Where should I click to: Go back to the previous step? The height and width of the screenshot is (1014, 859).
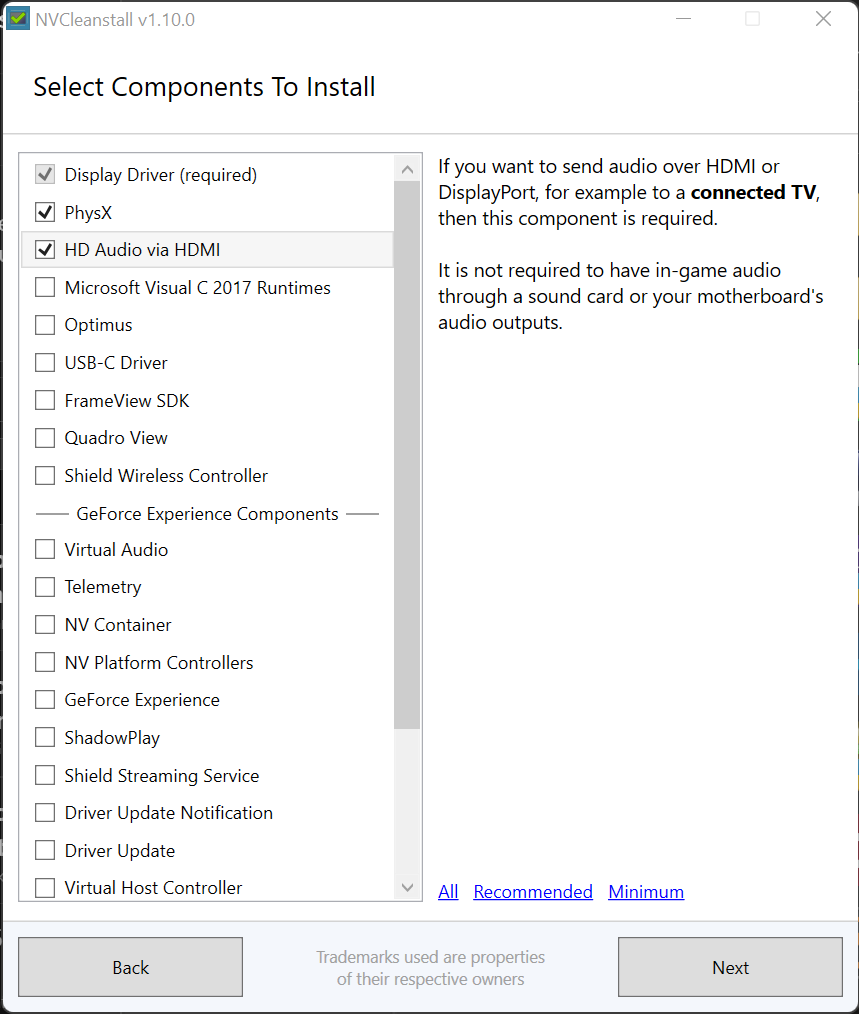tap(130, 967)
